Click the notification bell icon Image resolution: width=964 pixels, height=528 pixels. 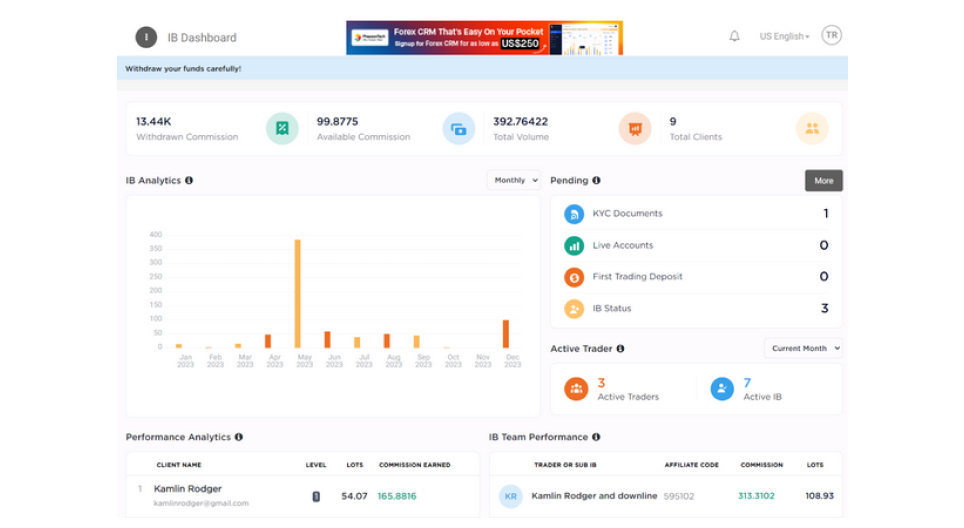click(x=734, y=36)
